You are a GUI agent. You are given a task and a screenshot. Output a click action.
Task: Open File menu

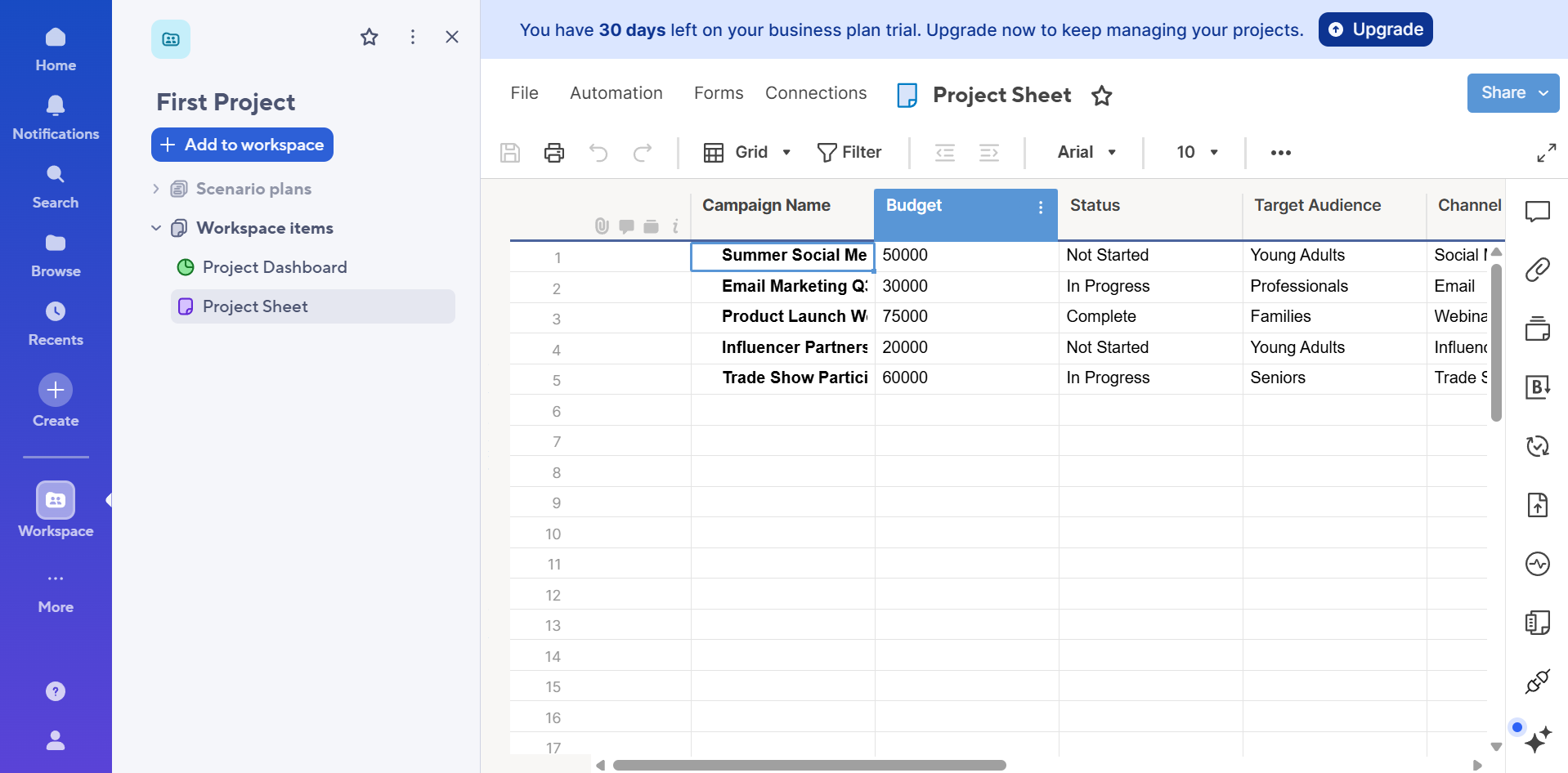[524, 93]
